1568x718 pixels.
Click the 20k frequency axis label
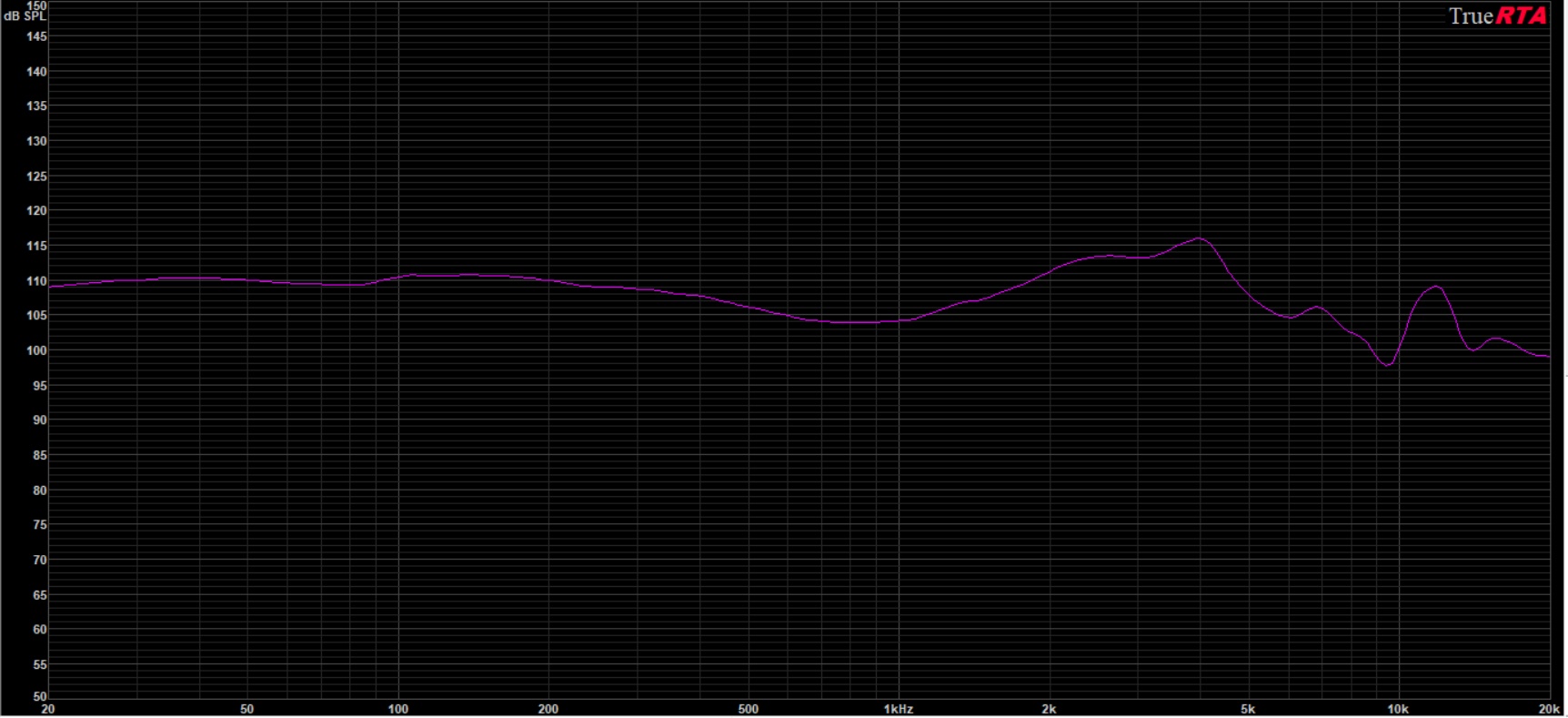pyautogui.click(x=1549, y=709)
